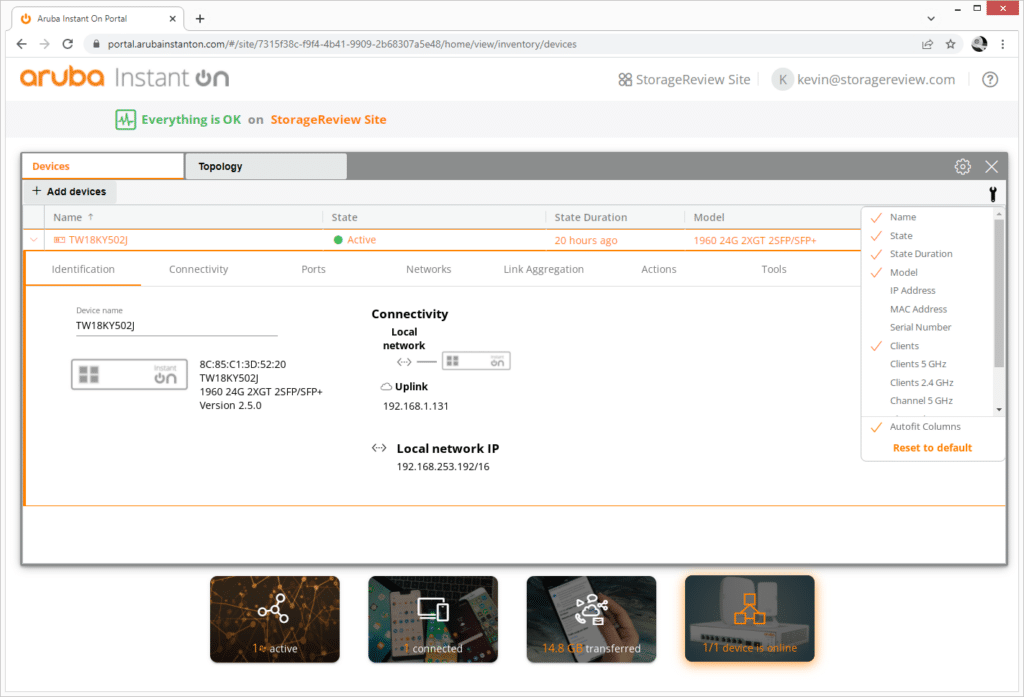Open the Actions tab
Screen dimensions: 1024x697
[x=658, y=269]
